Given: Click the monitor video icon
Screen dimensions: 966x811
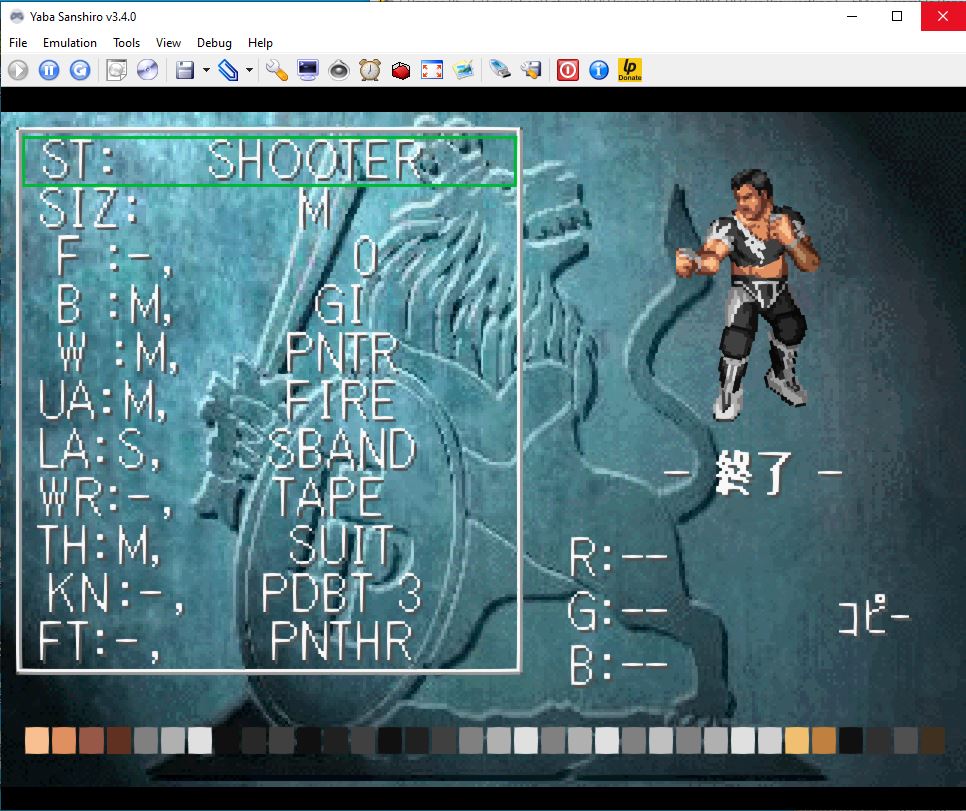Looking at the screenshot, I should [308, 70].
